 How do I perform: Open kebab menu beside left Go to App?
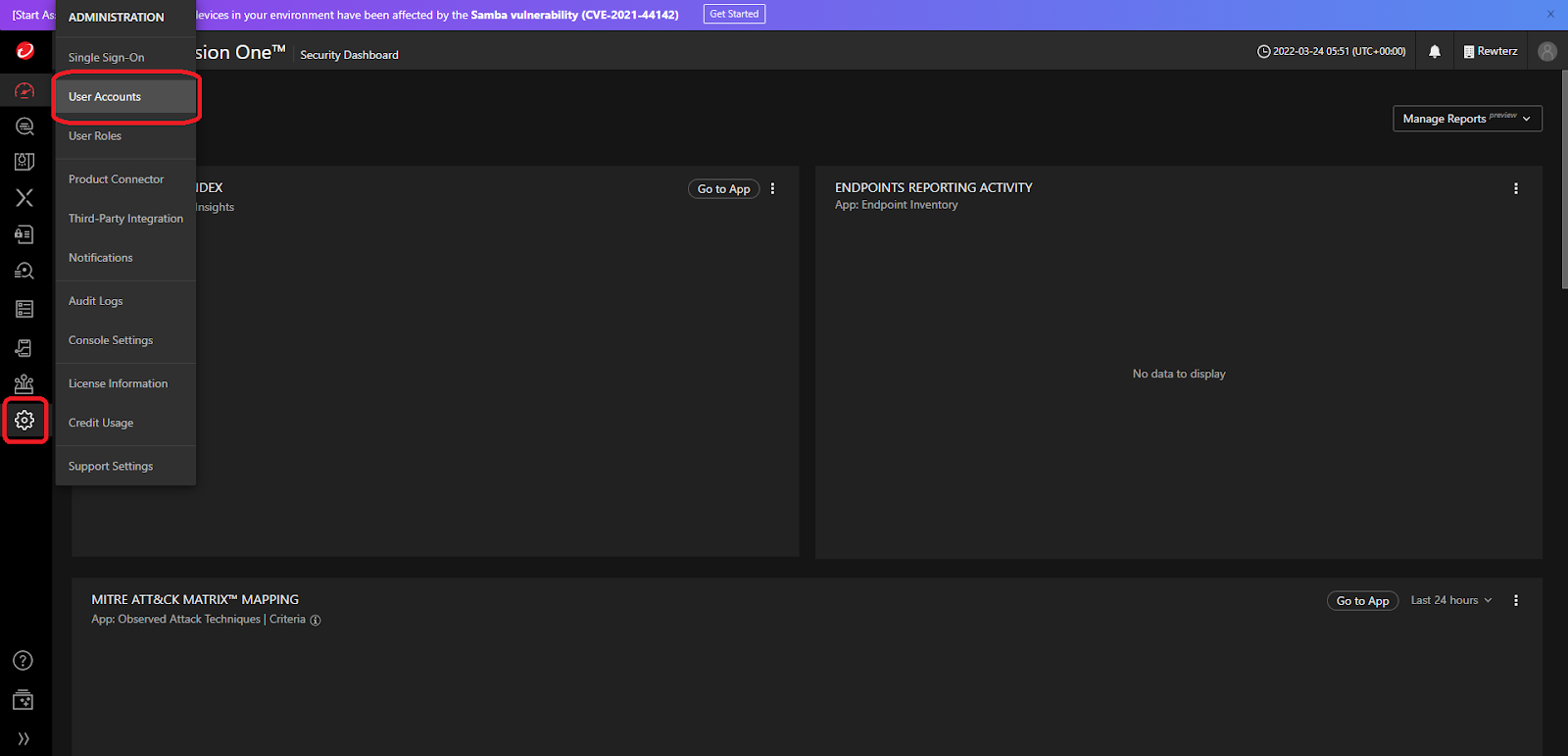[772, 188]
